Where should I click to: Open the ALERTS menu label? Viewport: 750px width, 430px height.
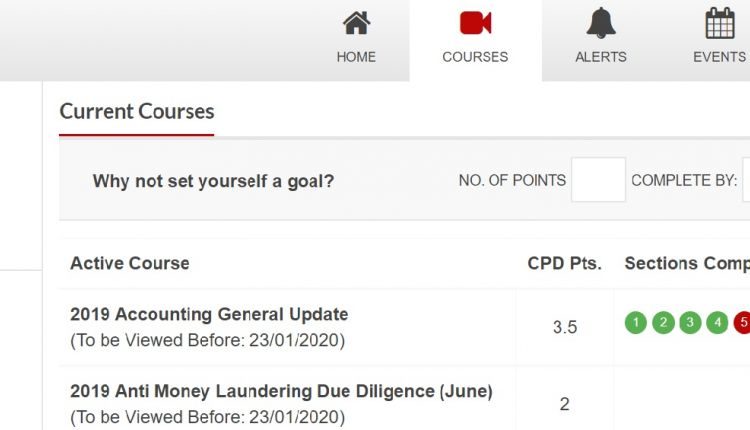[601, 57]
